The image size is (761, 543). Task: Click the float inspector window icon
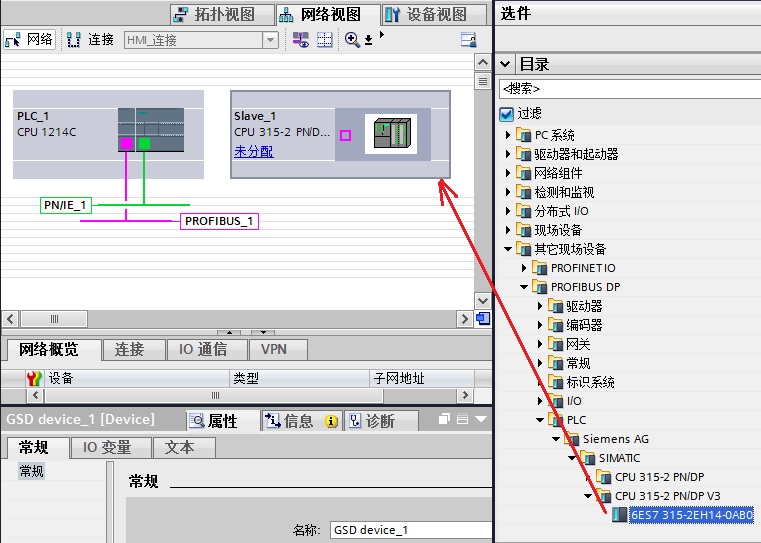(444, 419)
